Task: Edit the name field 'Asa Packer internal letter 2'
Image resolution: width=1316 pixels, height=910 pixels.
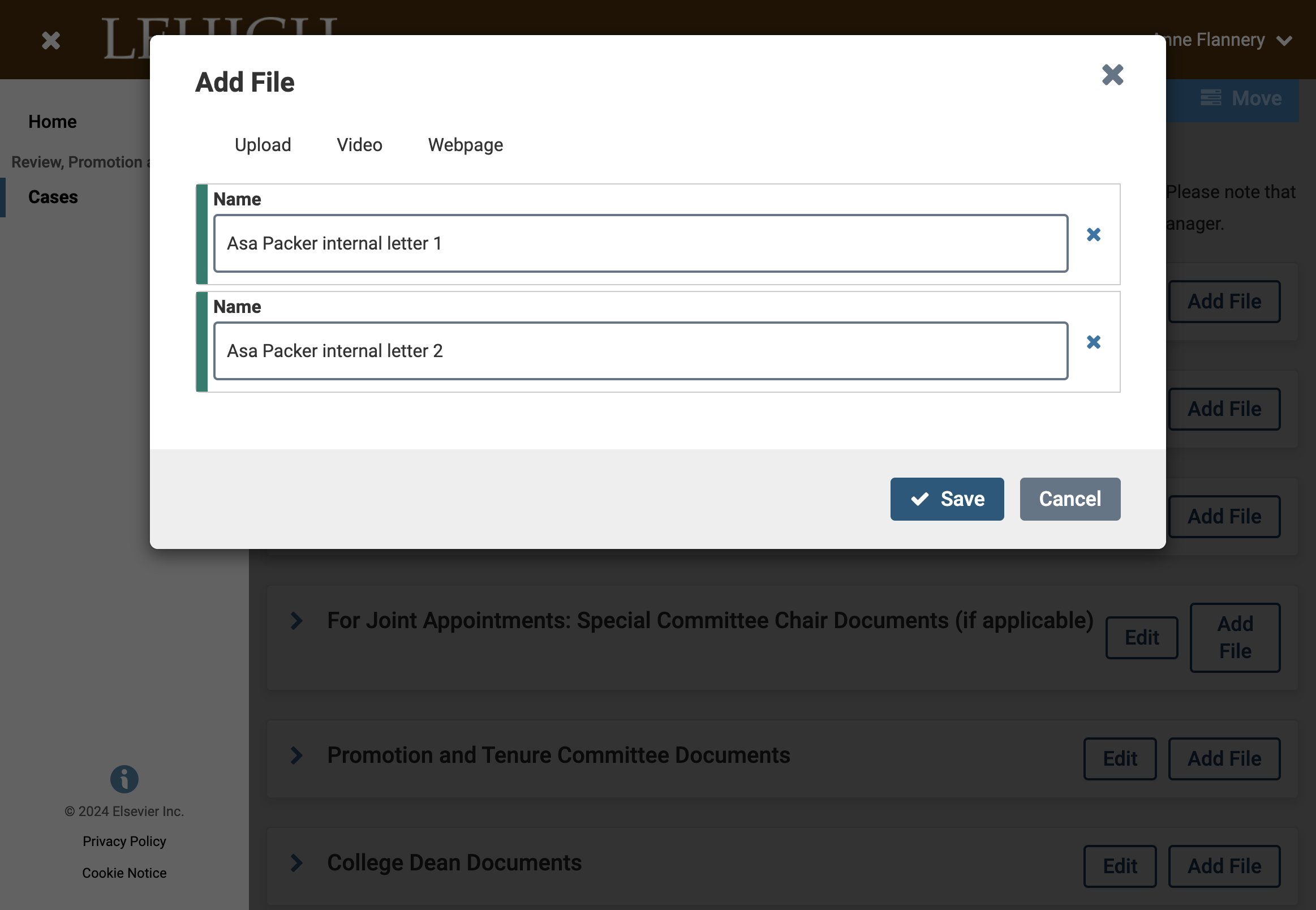Action: pyautogui.click(x=640, y=351)
